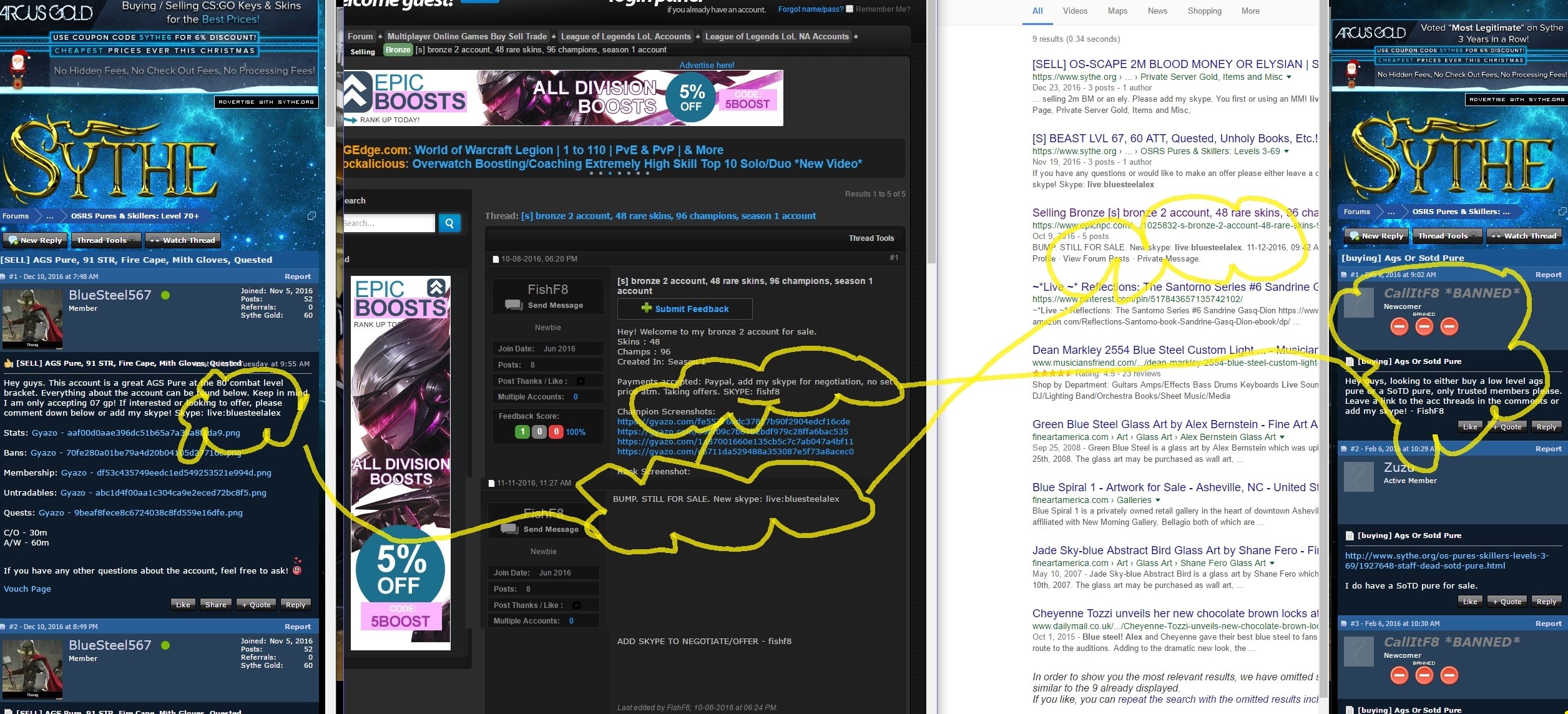Click the thumbs-up icon before the [SELL] AGS Pure post title

[x=9, y=363]
